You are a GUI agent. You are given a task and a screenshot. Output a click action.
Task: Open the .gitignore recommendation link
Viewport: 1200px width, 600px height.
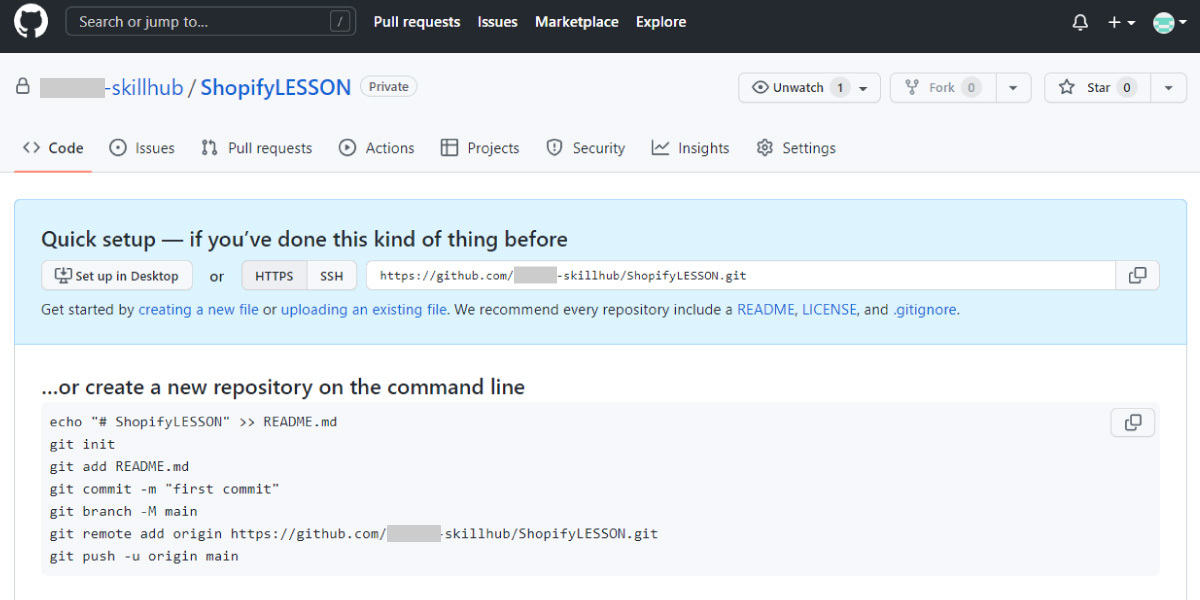(x=924, y=310)
